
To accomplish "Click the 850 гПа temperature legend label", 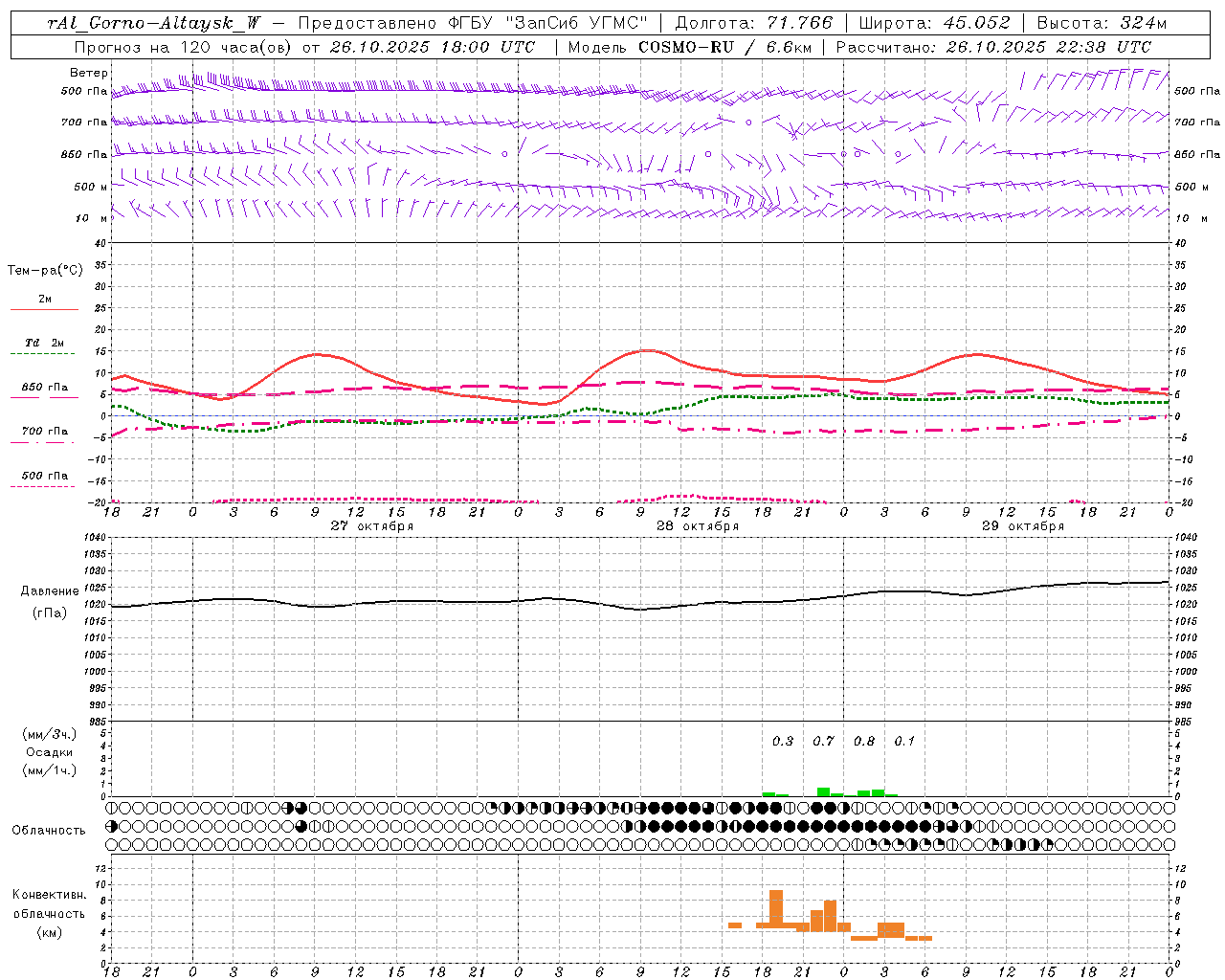I will [x=45, y=388].
